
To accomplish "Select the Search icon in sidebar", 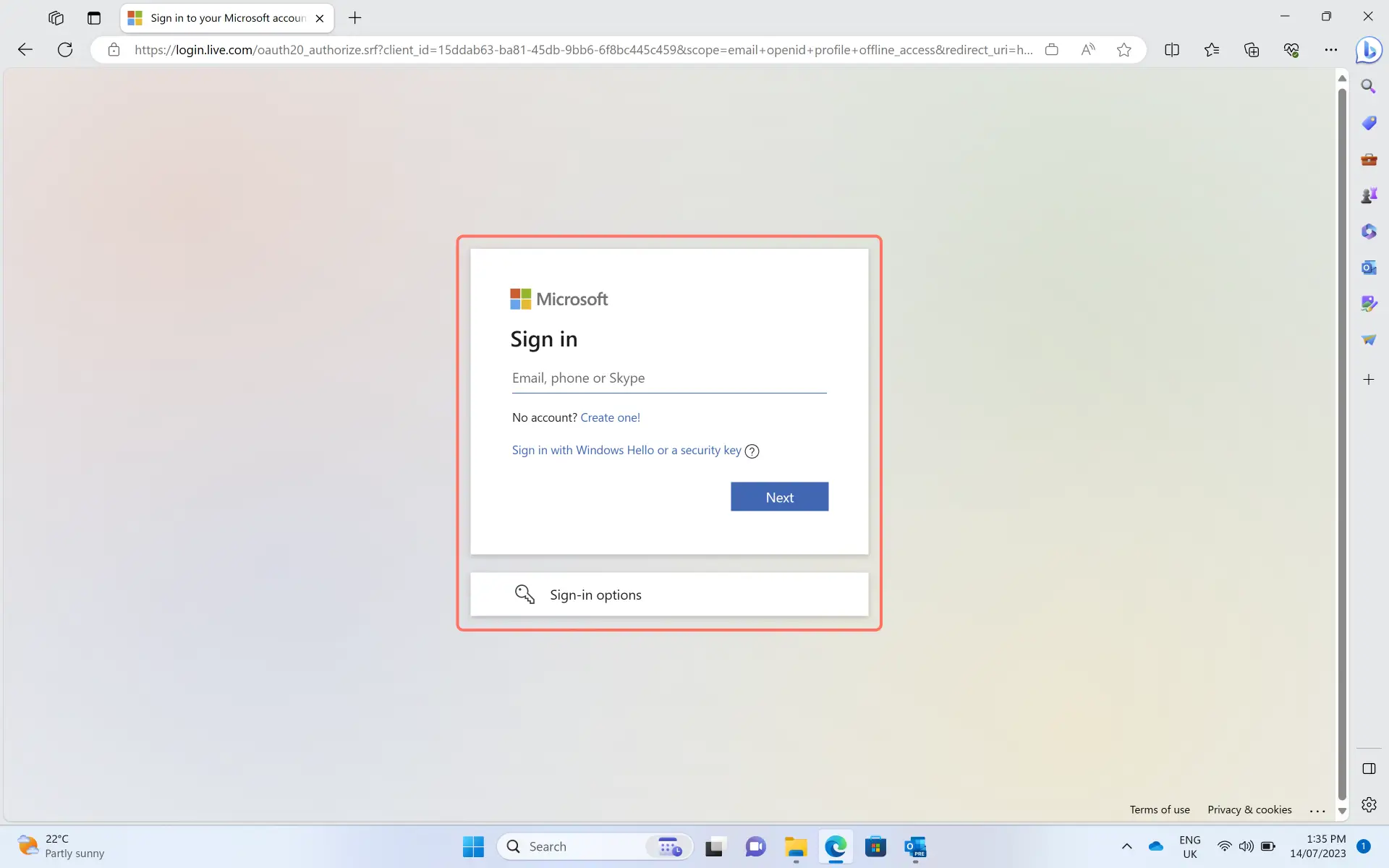I will pyautogui.click(x=1368, y=87).
